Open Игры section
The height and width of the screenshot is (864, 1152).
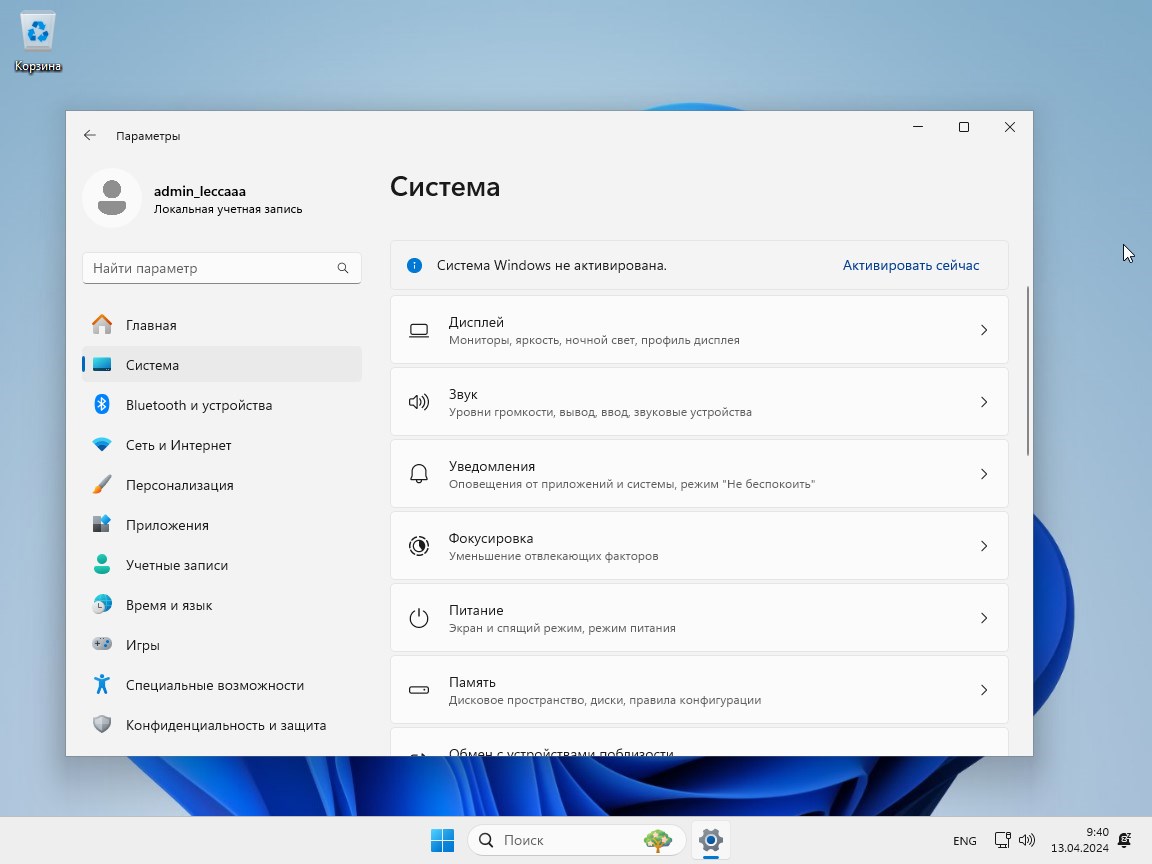pyautogui.click(x=222, y=645)
